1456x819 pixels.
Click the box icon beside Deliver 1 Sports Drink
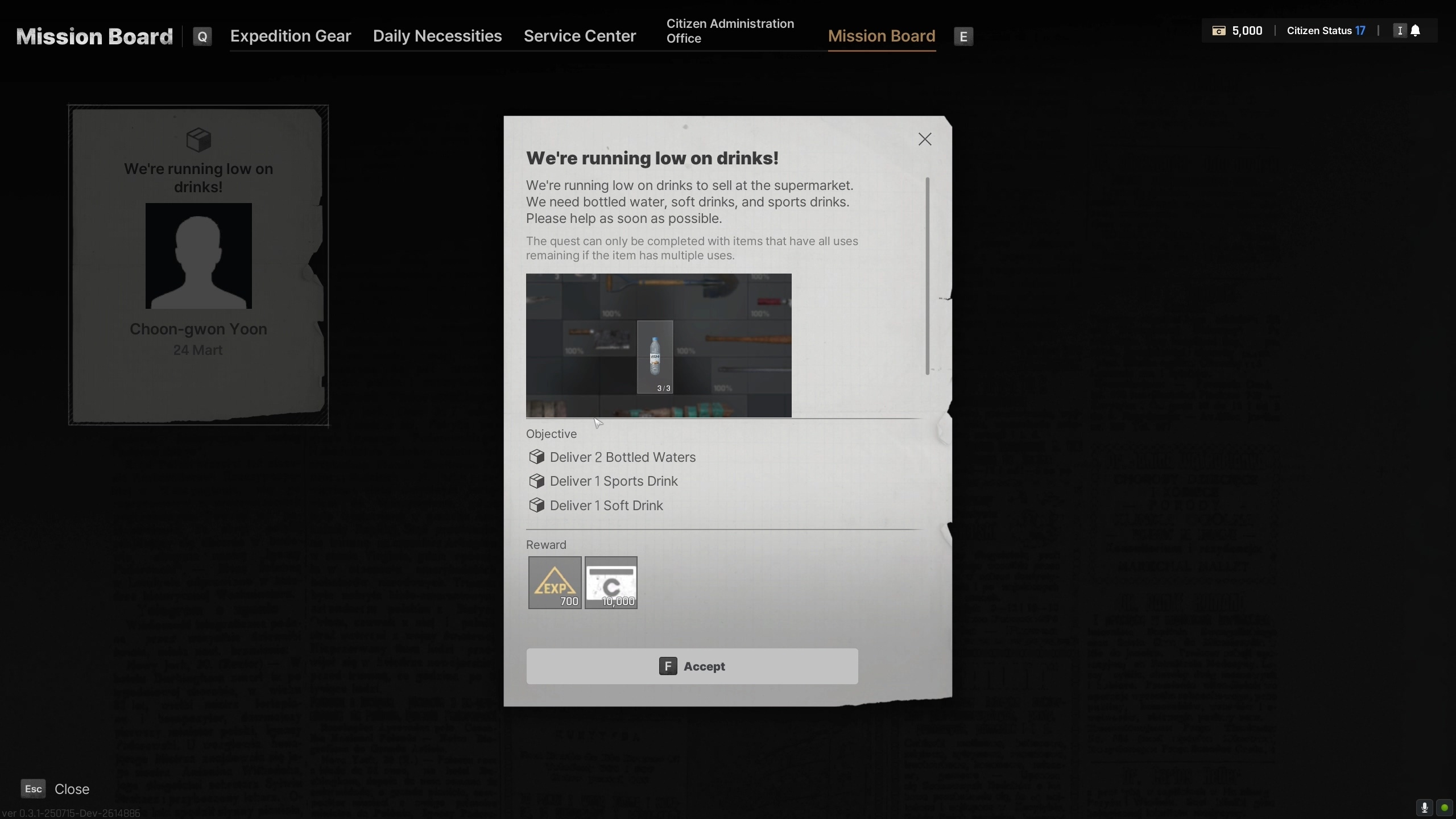click(536, 481)
